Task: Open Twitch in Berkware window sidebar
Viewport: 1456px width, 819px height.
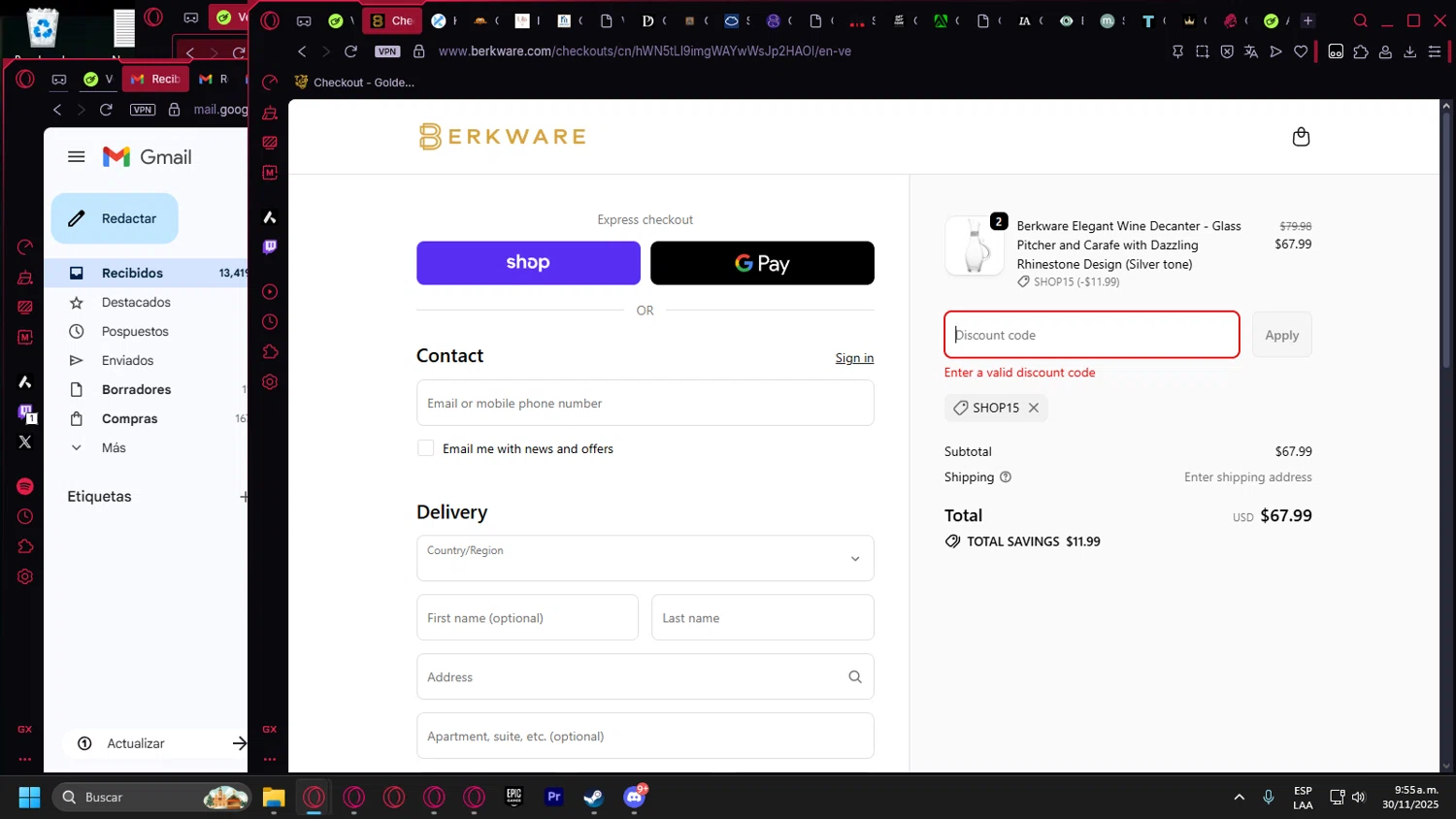Action: point(270,246)
